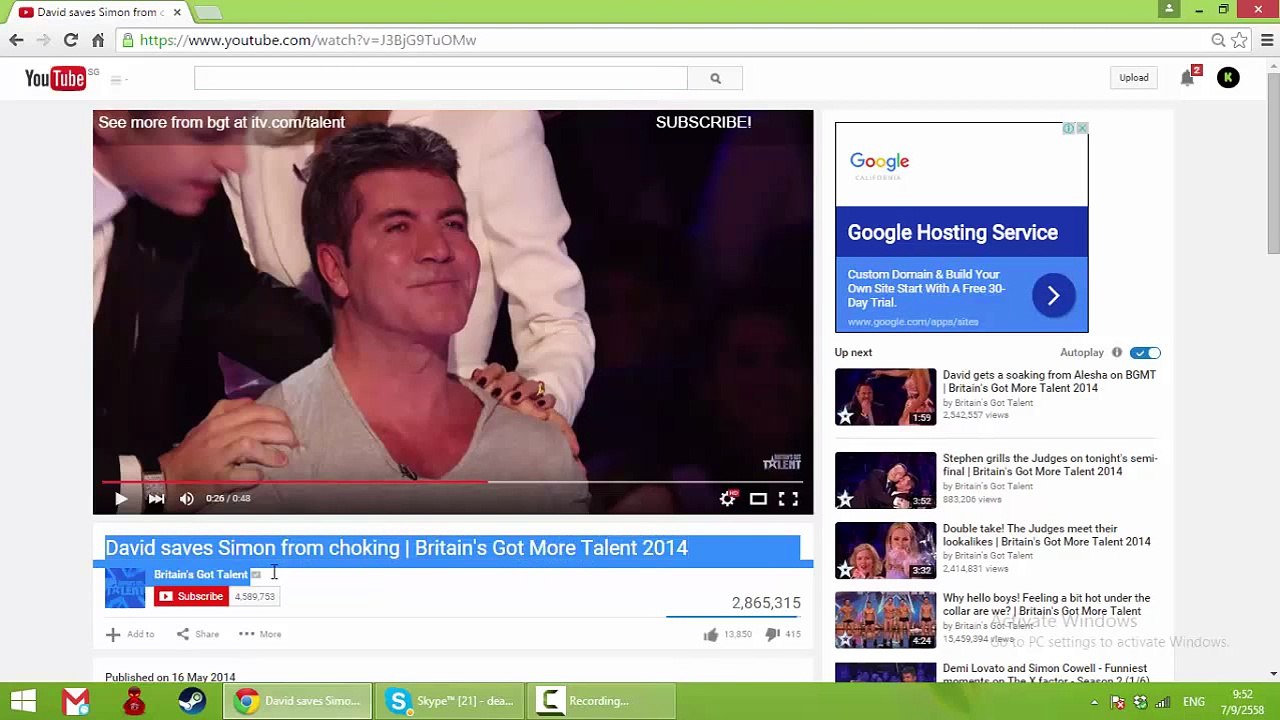Screen dimensions: 1280x720
Task: Click the itv.com/talent annotation text
Action: [221, 122]
